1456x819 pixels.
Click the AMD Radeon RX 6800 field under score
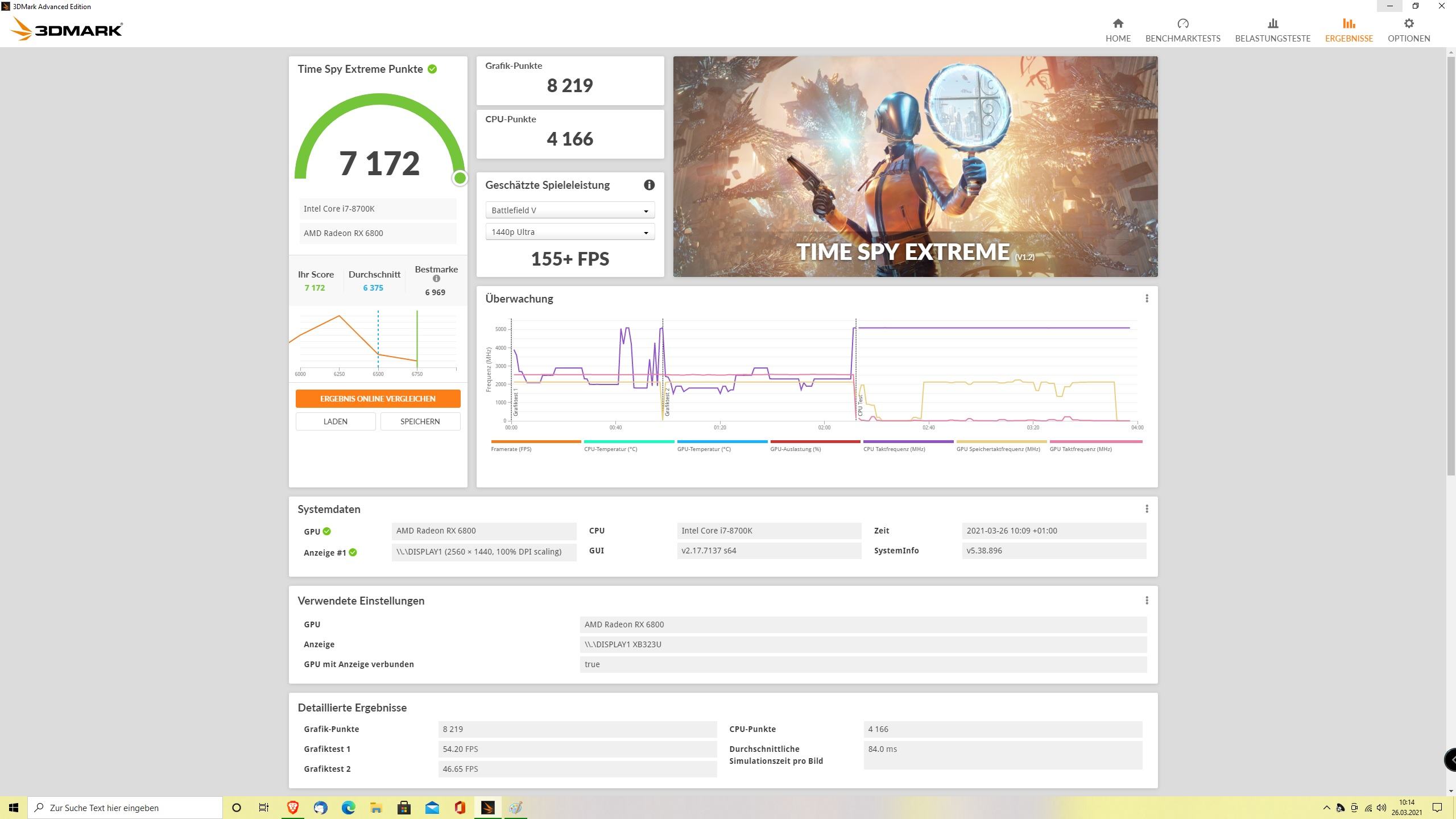(x=378, y=233)
